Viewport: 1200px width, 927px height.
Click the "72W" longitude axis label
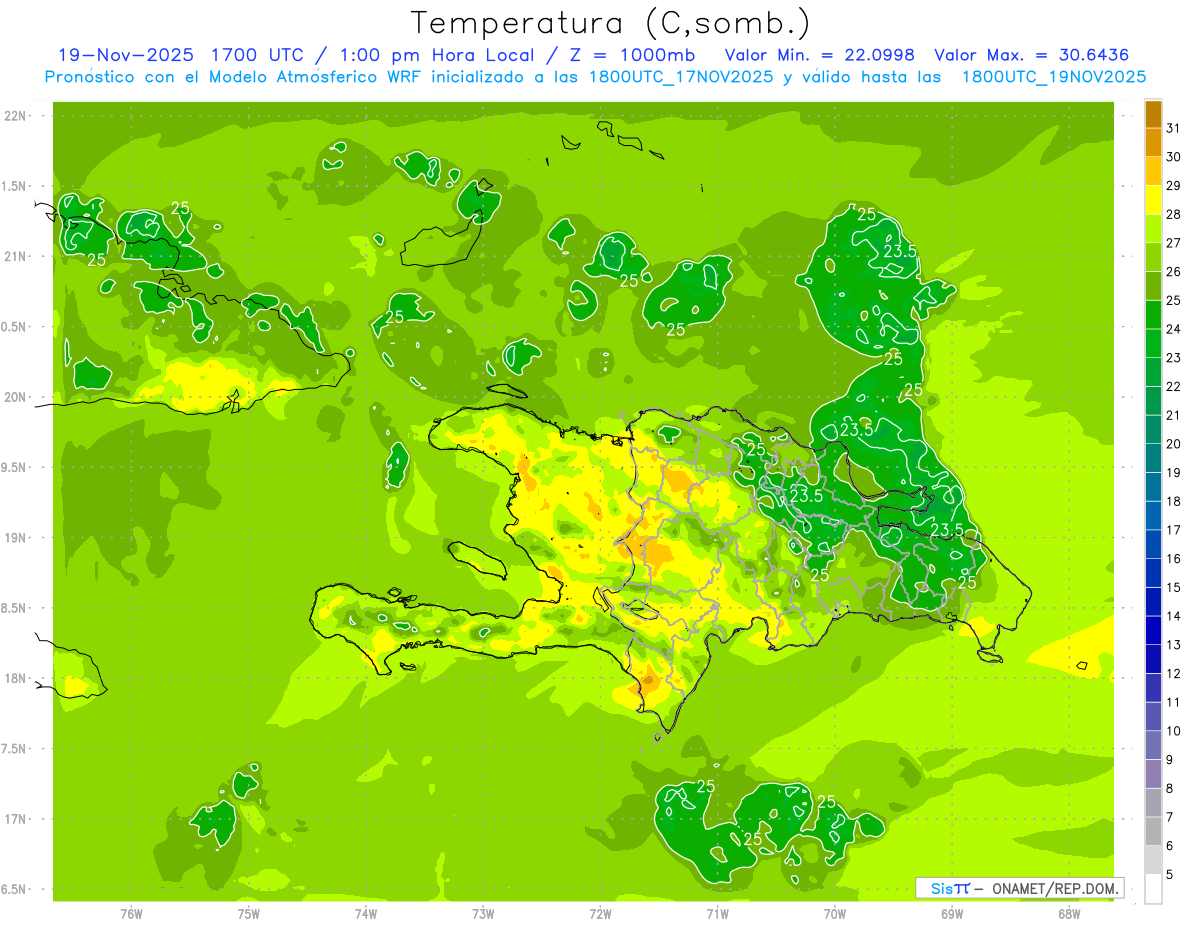click(x=600, y=914)
